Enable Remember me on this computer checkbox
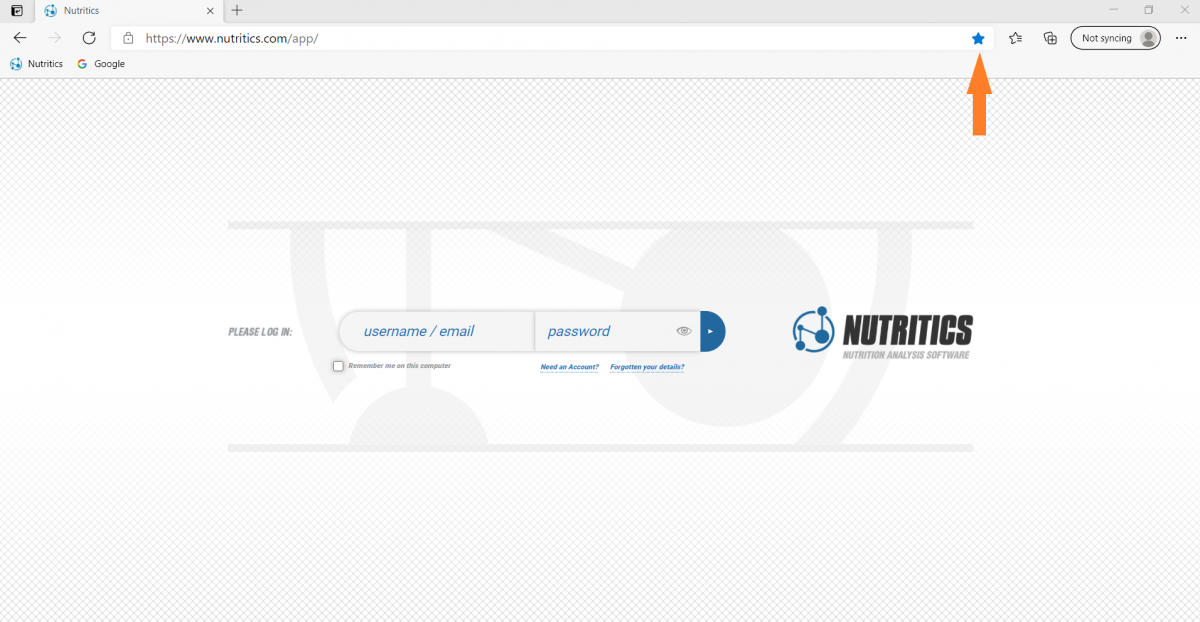The width and height of the screenshot is (1200, 622). pos(338,366)
